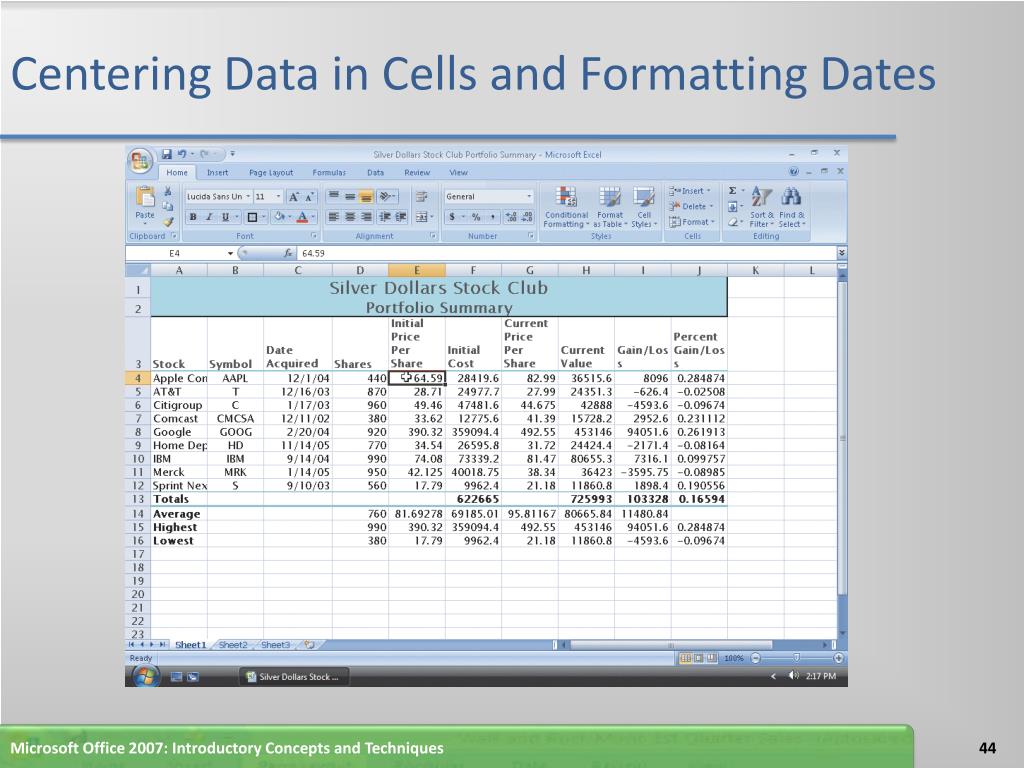Toggle Center horizontal alignment

tap(350, 217)
